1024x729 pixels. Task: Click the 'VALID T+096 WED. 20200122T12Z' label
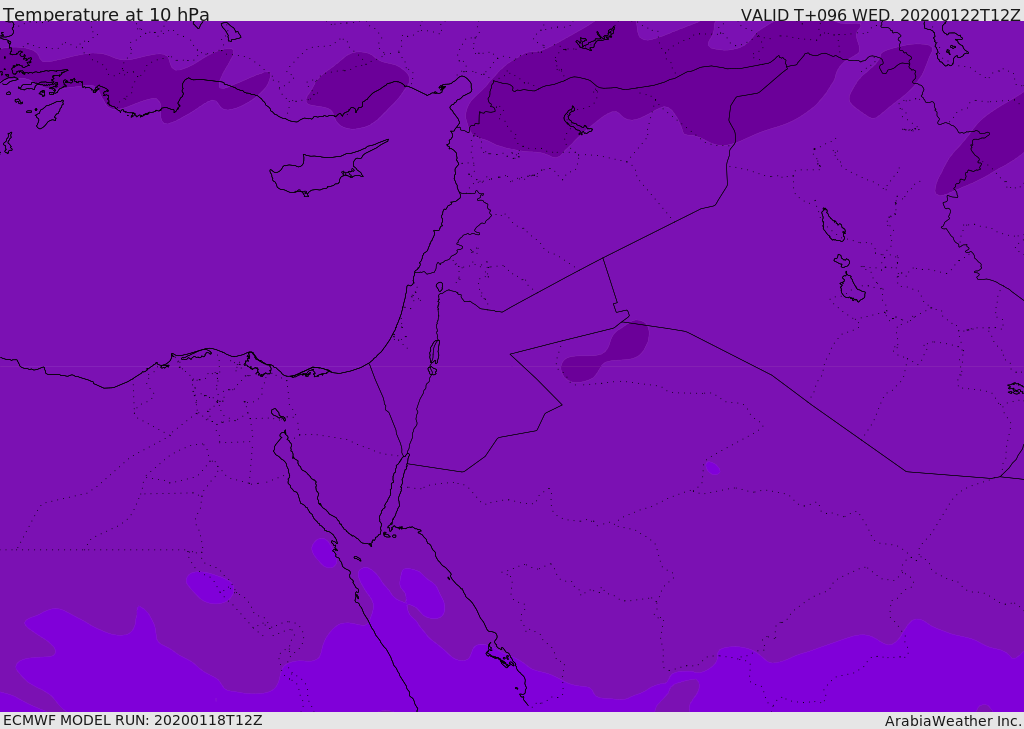(880, 15)
